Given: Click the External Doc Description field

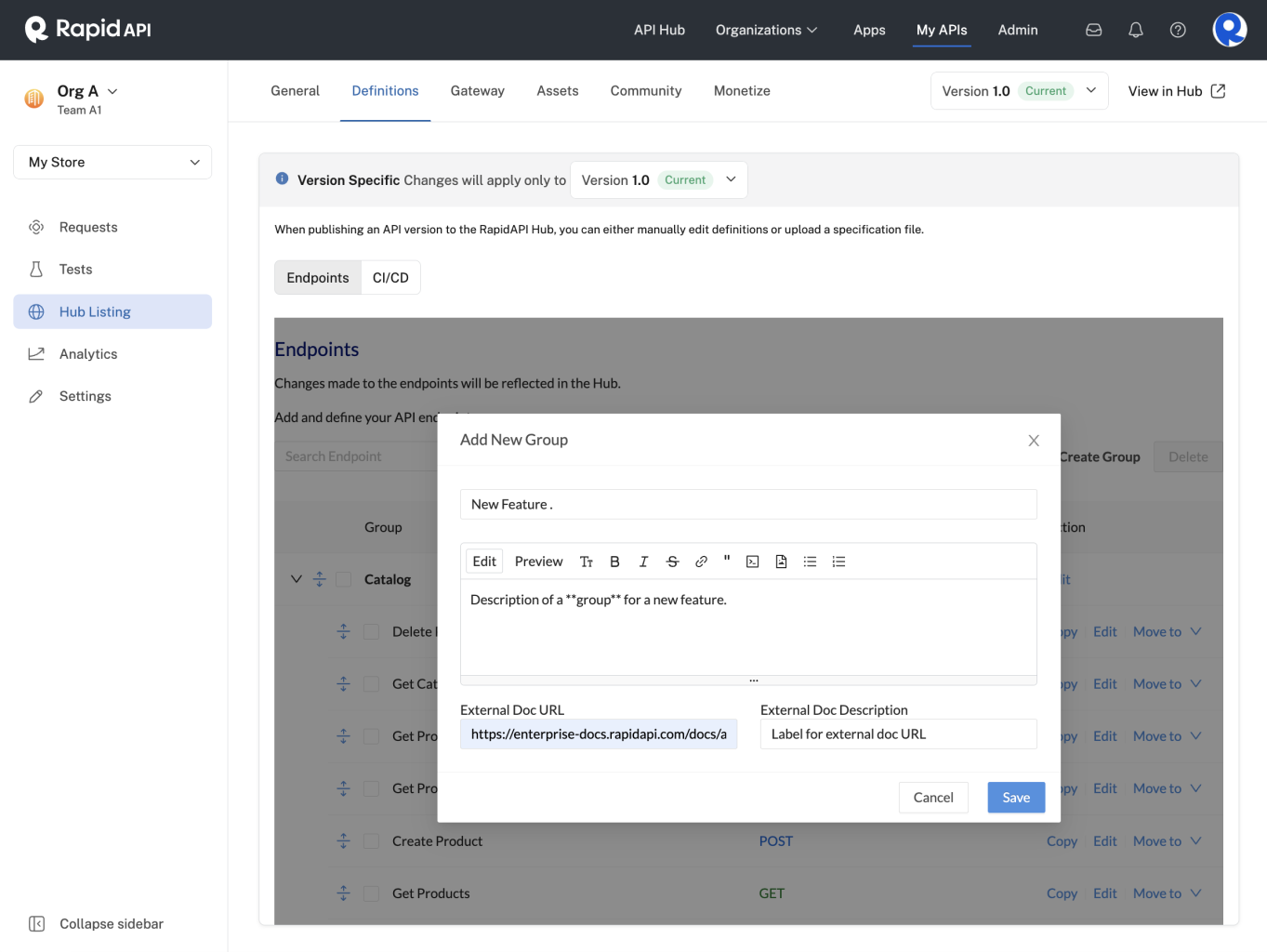Looking at the screenshot, I should pyautogui.click(x=899, y=734).
